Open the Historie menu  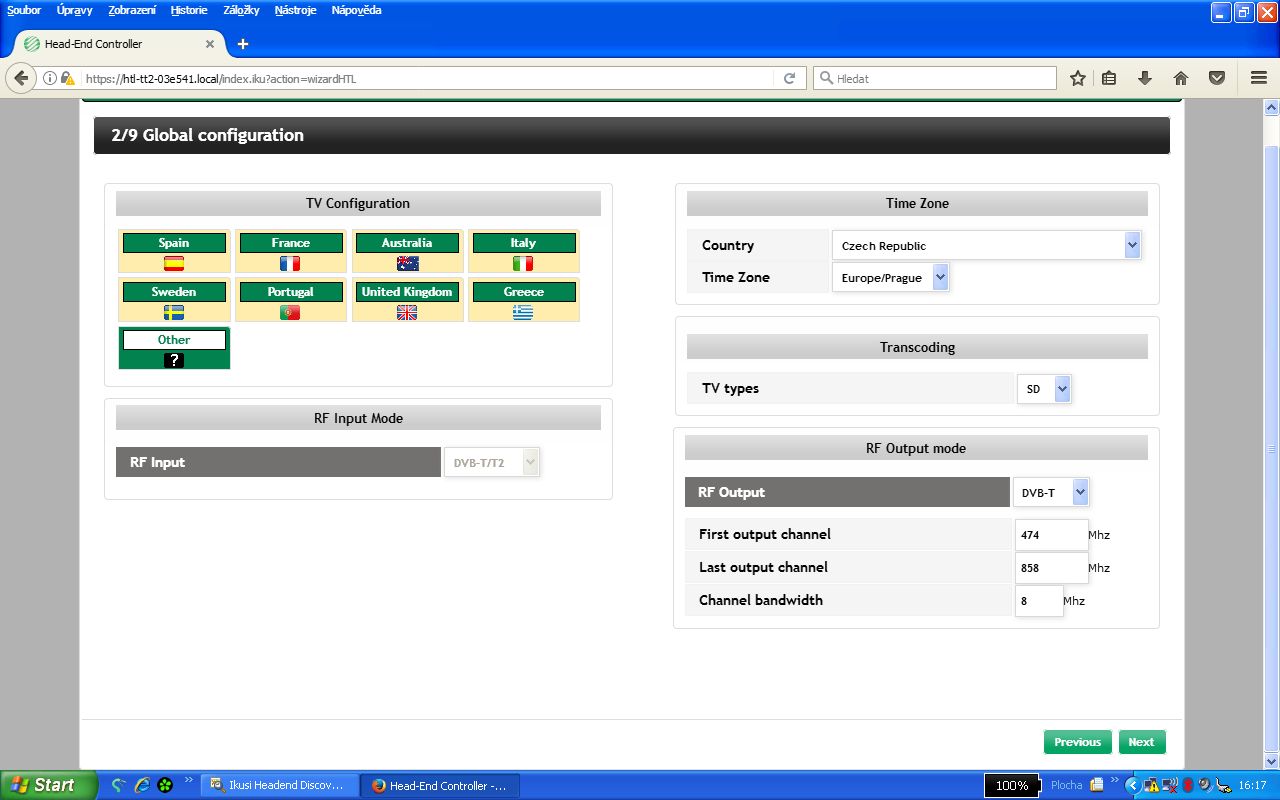pyautogui.click(x=189, y=10)
